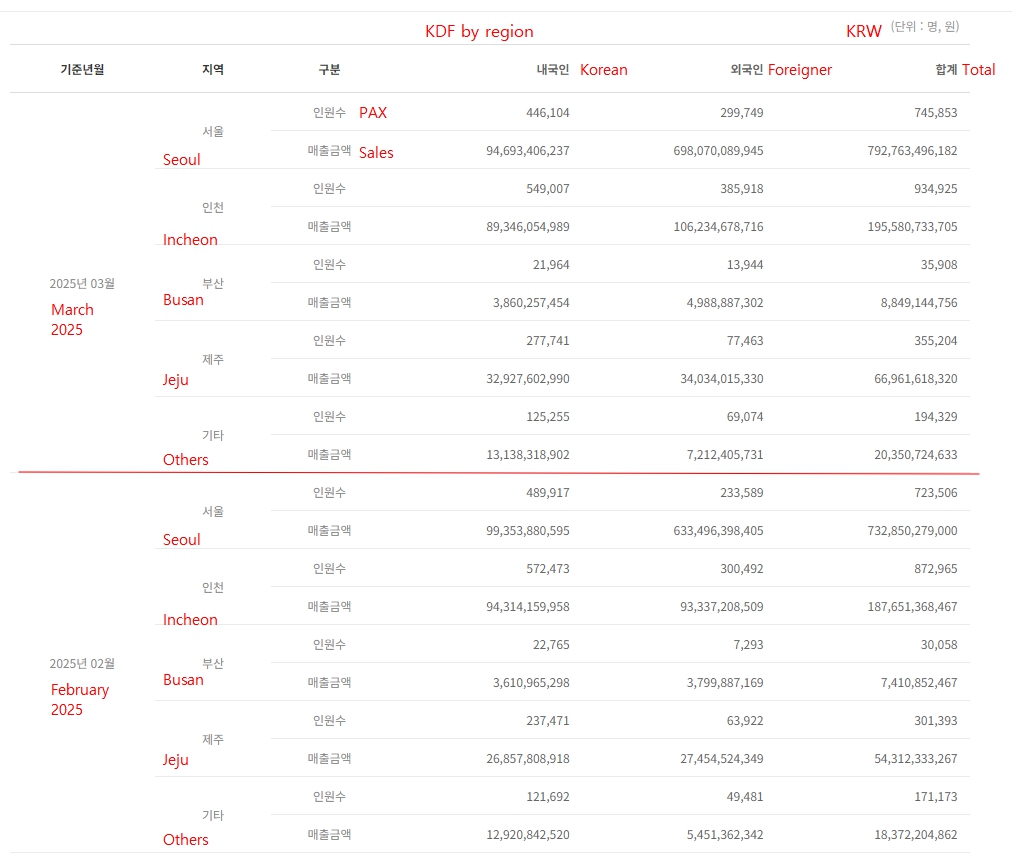Click March Incheon Korean PAX 549,007
The image size is (1012, 858).
(547, 189)
